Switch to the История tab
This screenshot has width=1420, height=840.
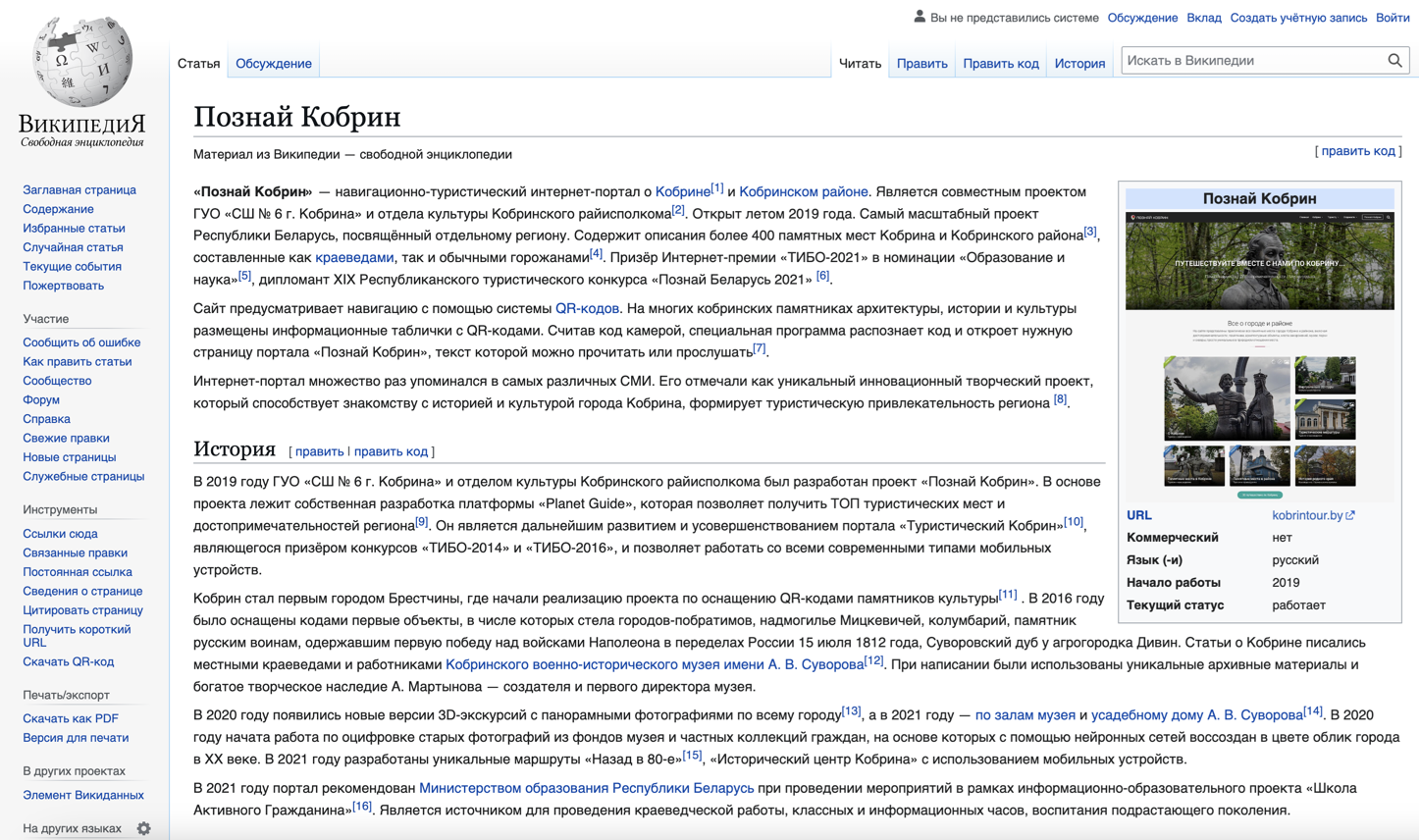1079,63
